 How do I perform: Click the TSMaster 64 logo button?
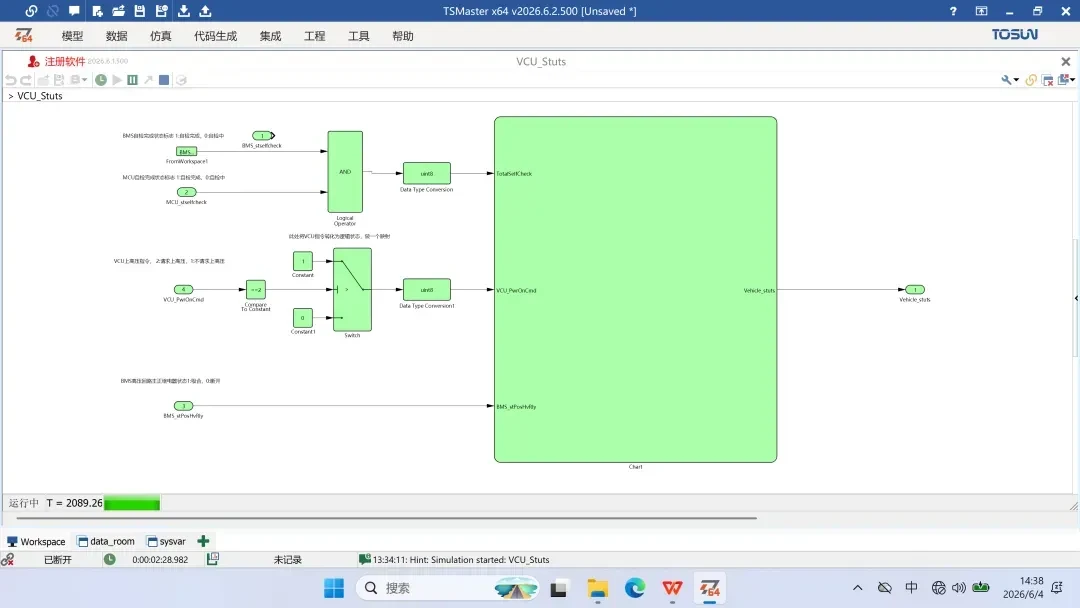pyautogui.click(x=23, y=35)
